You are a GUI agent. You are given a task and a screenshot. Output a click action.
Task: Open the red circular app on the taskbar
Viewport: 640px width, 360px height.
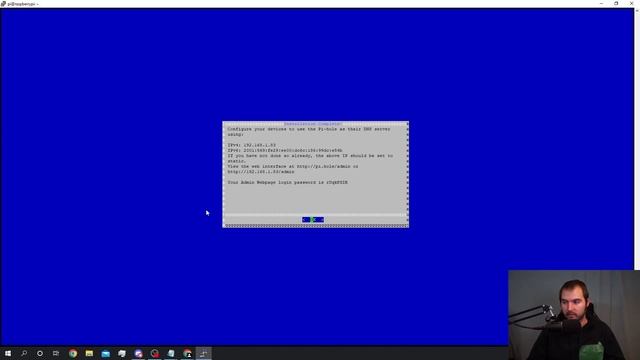tap(155, 353)
